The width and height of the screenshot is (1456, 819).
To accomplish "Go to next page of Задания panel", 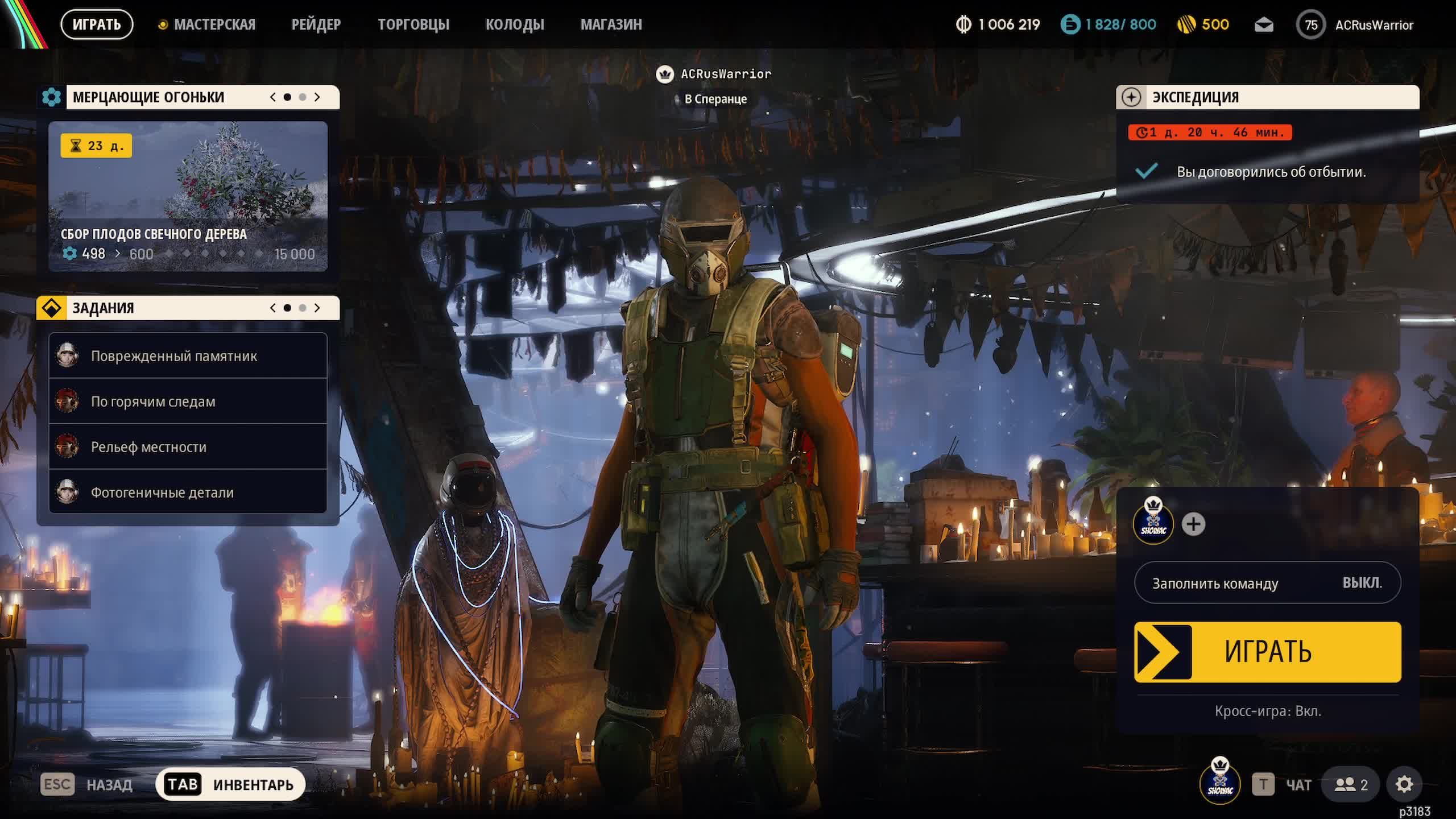I will (317, 308).
